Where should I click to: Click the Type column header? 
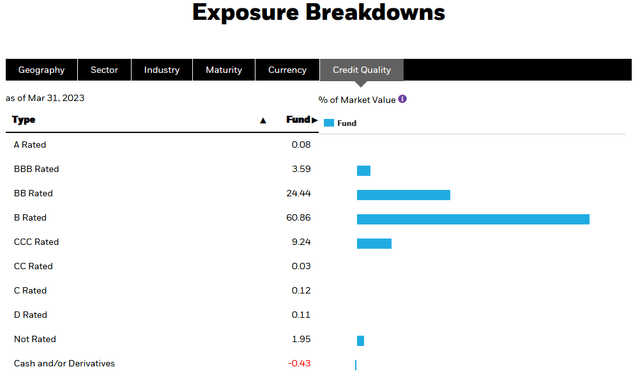click(x=24, y=120)
